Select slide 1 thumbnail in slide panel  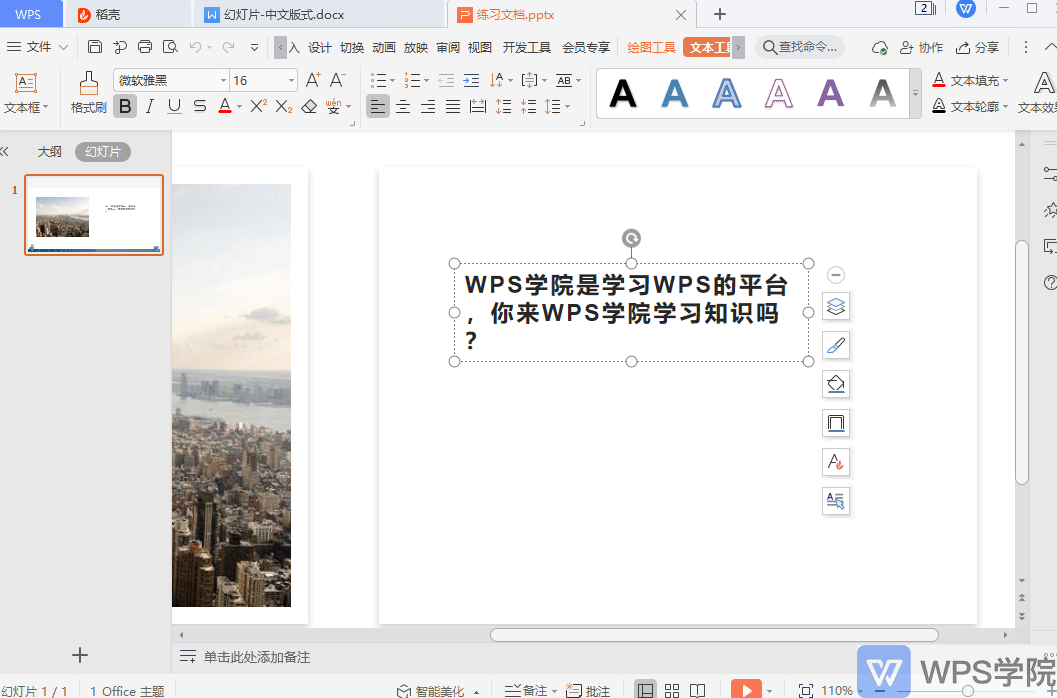pos(94,215)
